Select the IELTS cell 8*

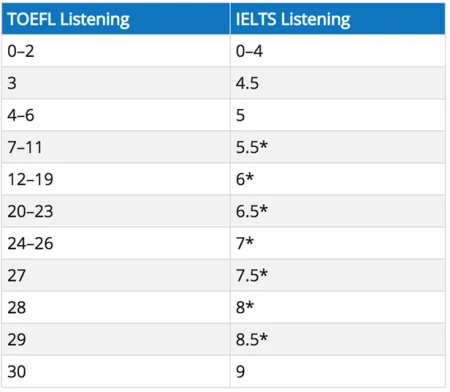pyautogui.click(x=338, y=307)
